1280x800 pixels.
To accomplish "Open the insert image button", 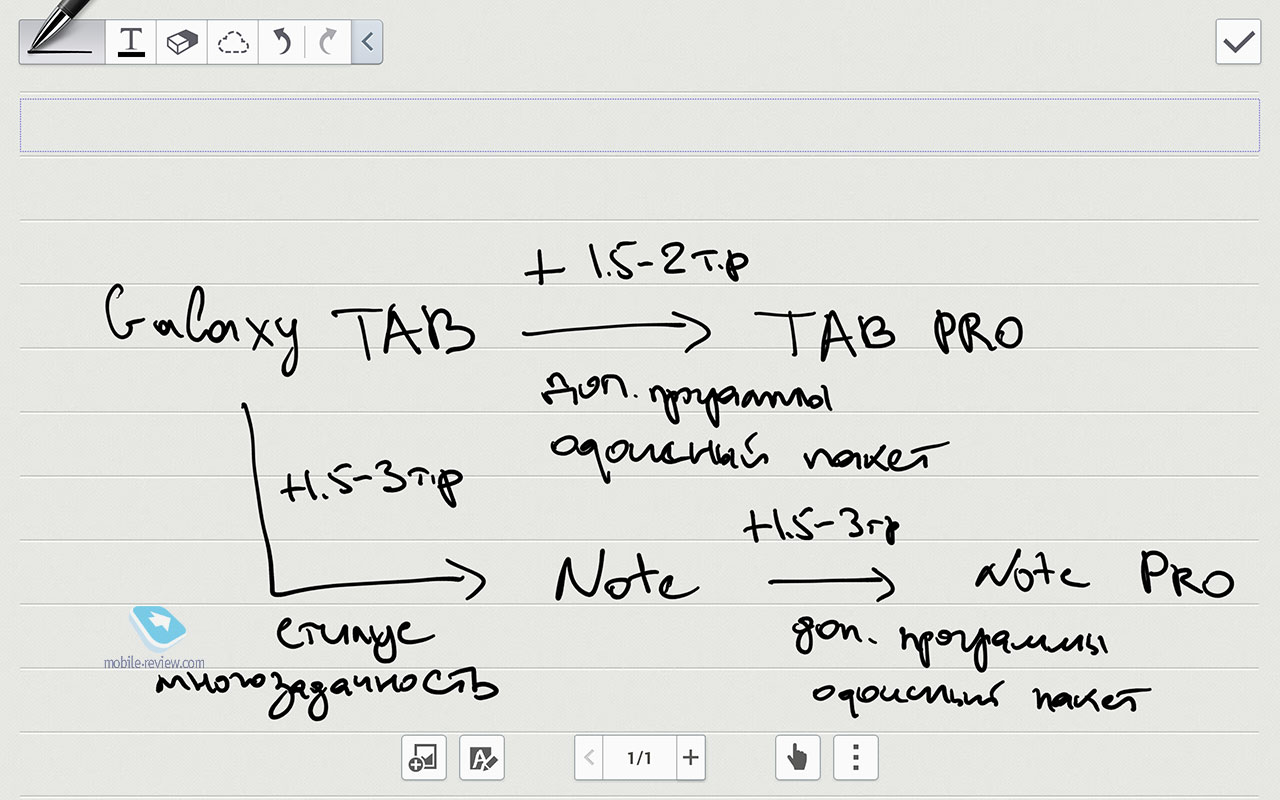I will pyautogui.click(x=423, y=758).
